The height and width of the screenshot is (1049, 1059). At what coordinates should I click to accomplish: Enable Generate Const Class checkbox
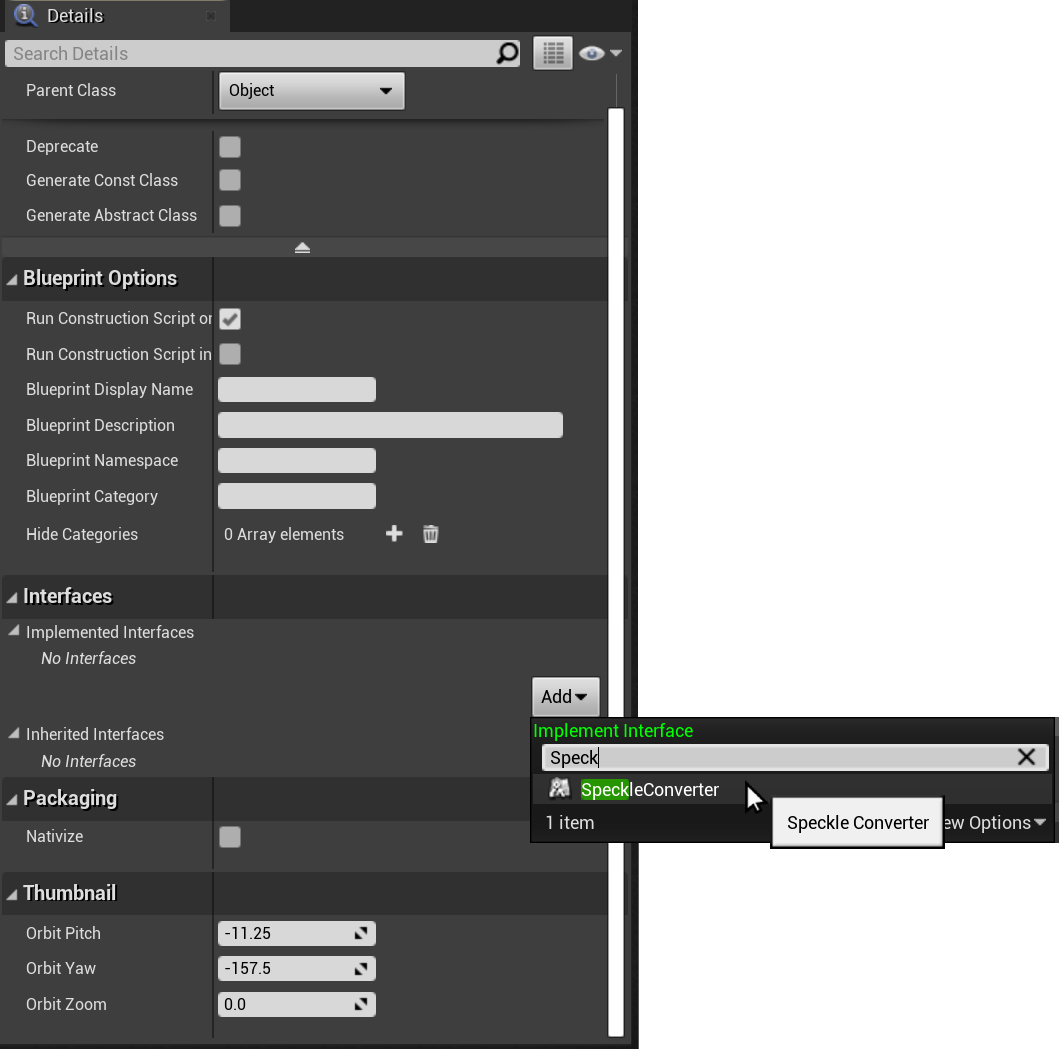[230, 180]
